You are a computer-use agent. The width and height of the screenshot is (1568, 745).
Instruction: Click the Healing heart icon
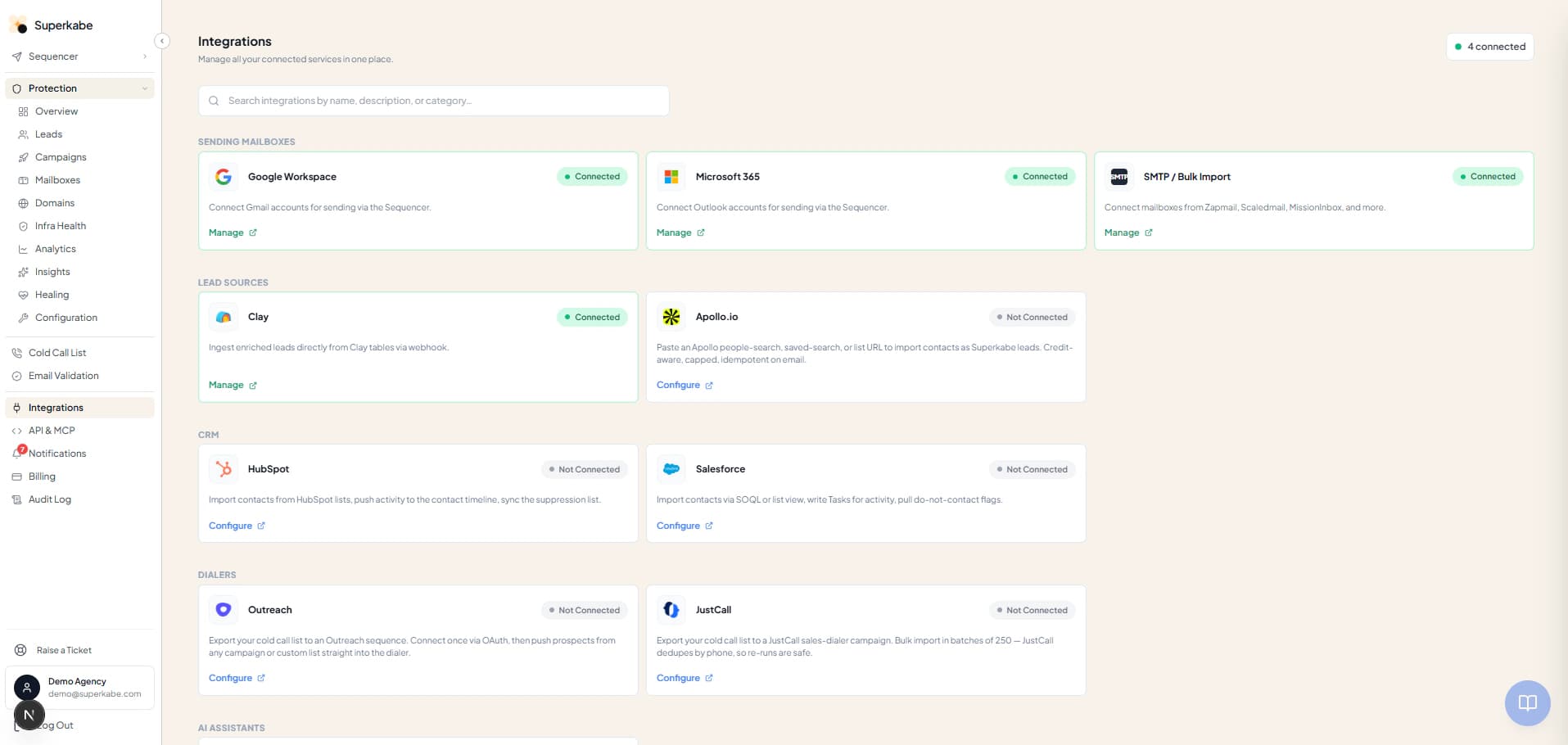(23, 295)
